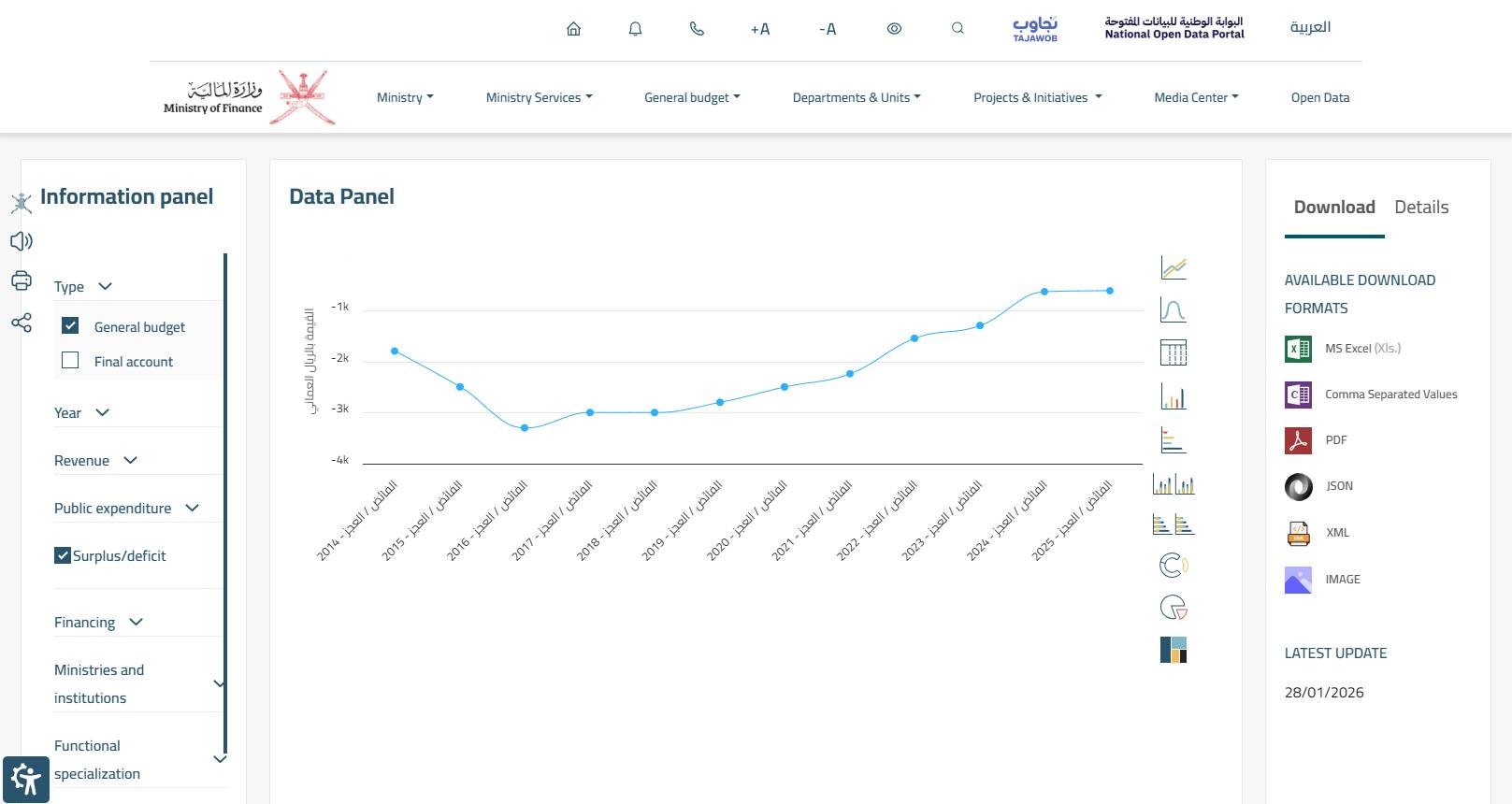Untick the Surplus/deficit checkbox
This screenshot has height=804, width=1512.
(63, 555)
